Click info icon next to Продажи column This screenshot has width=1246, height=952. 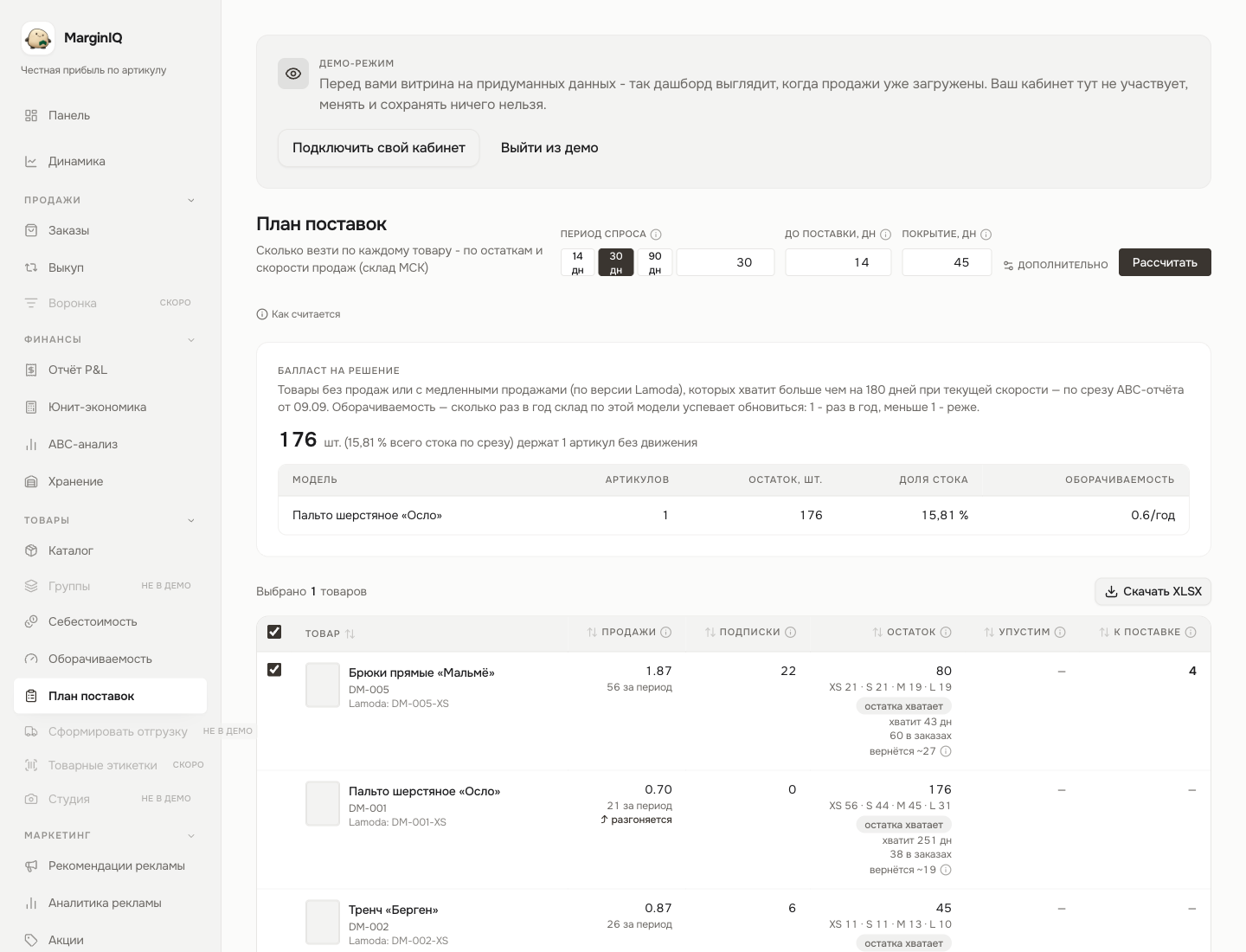click(666, 633)
